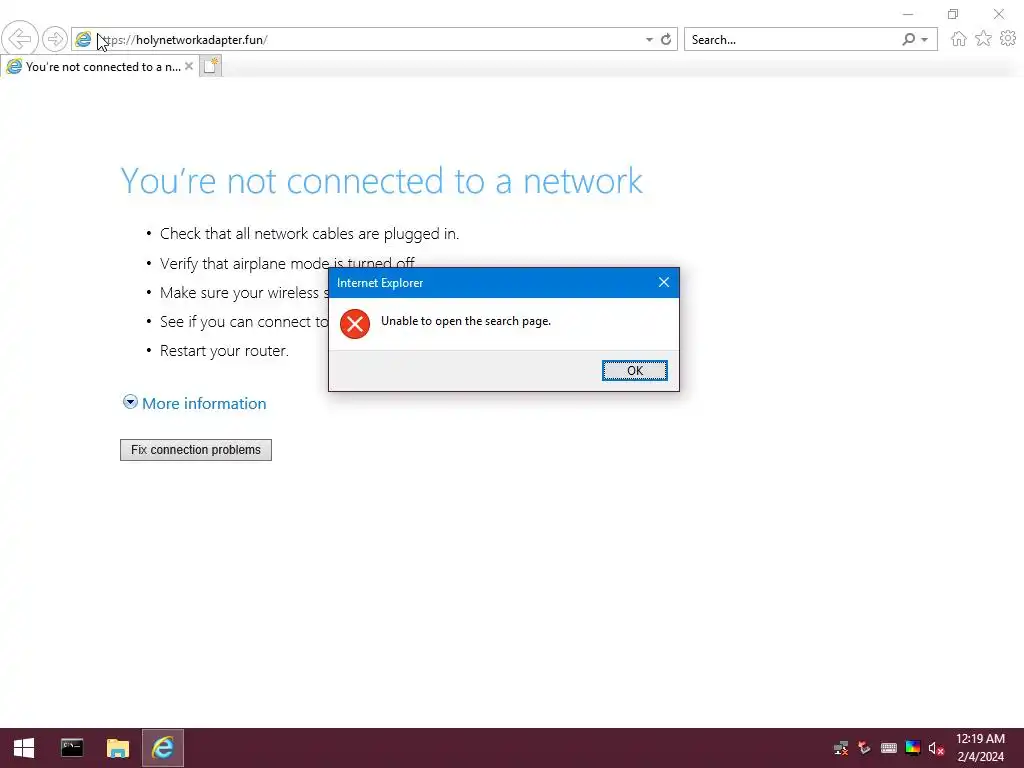1024x768 pixels.
Task: Click "Check that all network cables" bullet
Action: pyautogui.click(x=310, y=234)
